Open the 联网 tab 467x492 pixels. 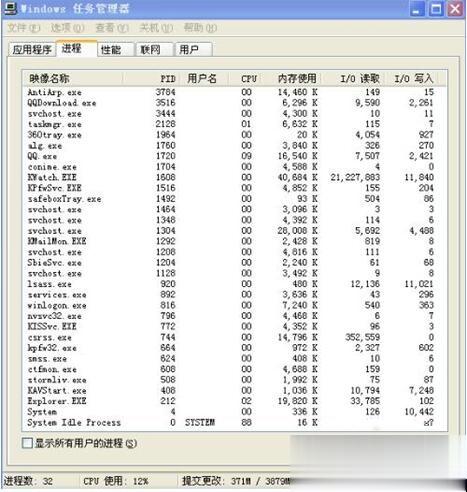tap(154, 50)
